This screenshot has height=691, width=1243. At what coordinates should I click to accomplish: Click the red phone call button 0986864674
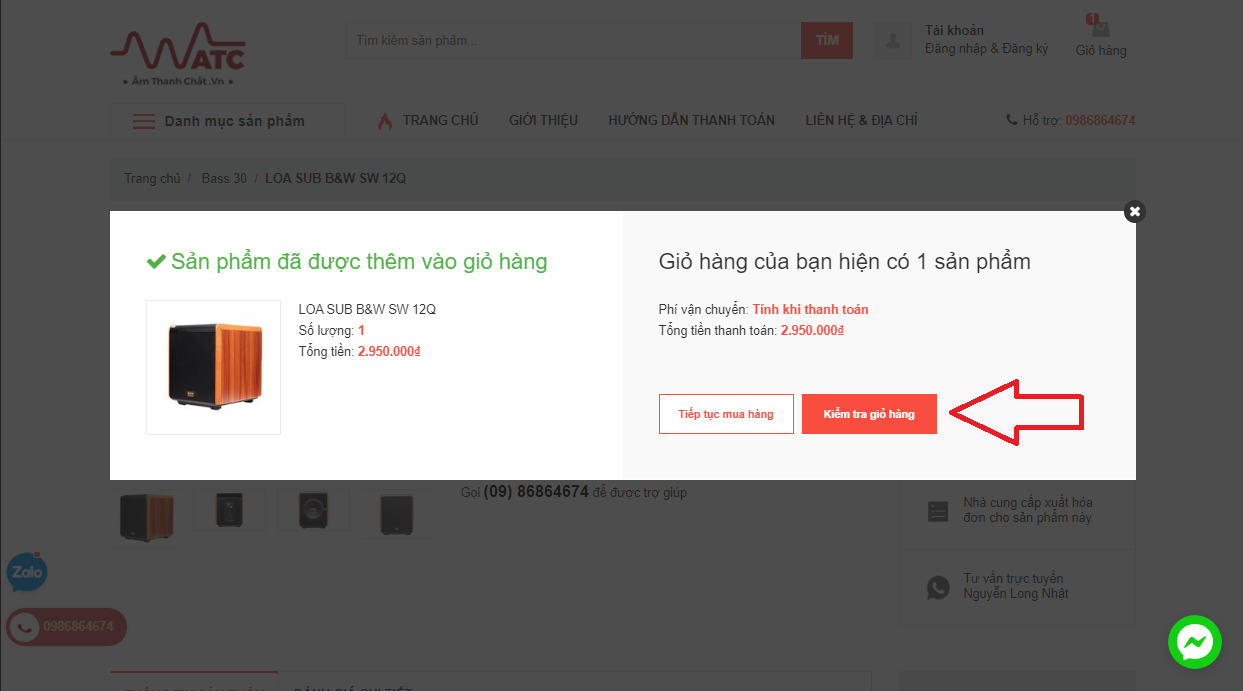pyautogui.click(x=66, y=627)
